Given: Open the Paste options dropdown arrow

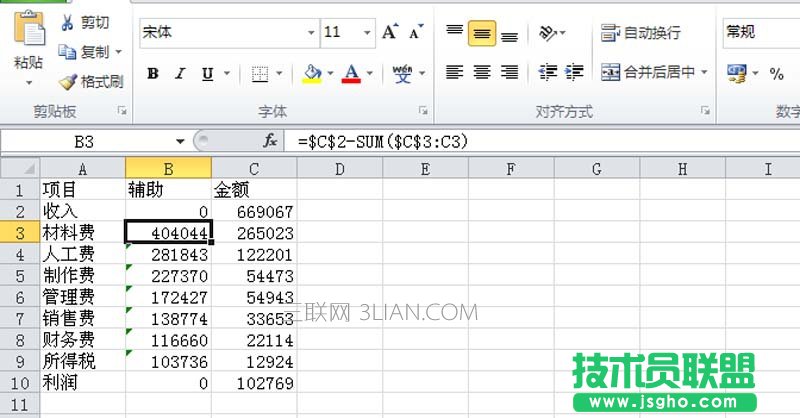Looking at the screenshot, I should pos(29,83).
